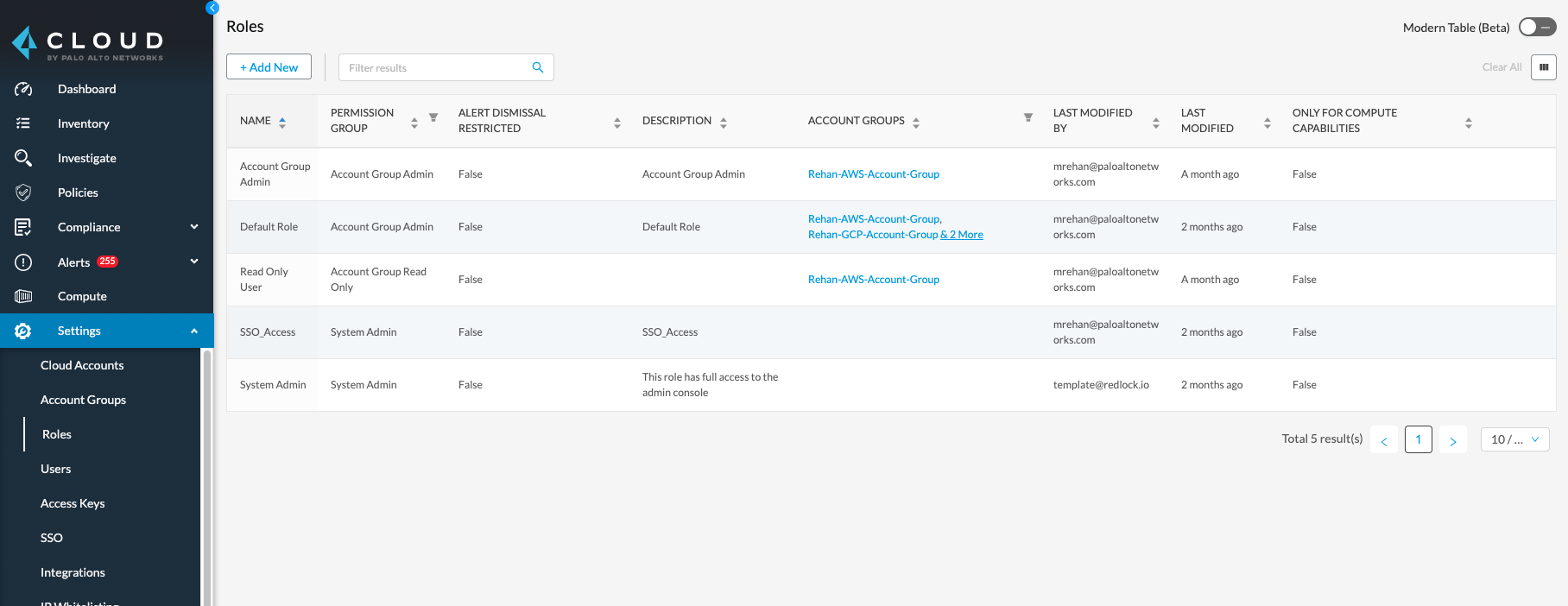Click the search icon in filter box

click(x=538, y=67)
